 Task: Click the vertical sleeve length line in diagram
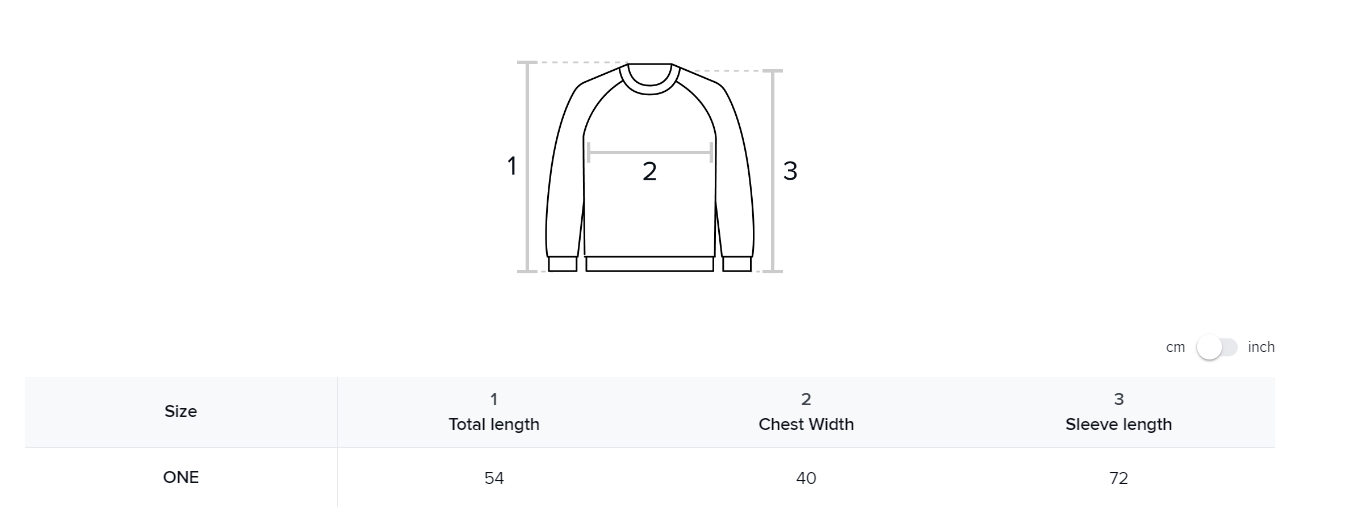pos(773,170)
